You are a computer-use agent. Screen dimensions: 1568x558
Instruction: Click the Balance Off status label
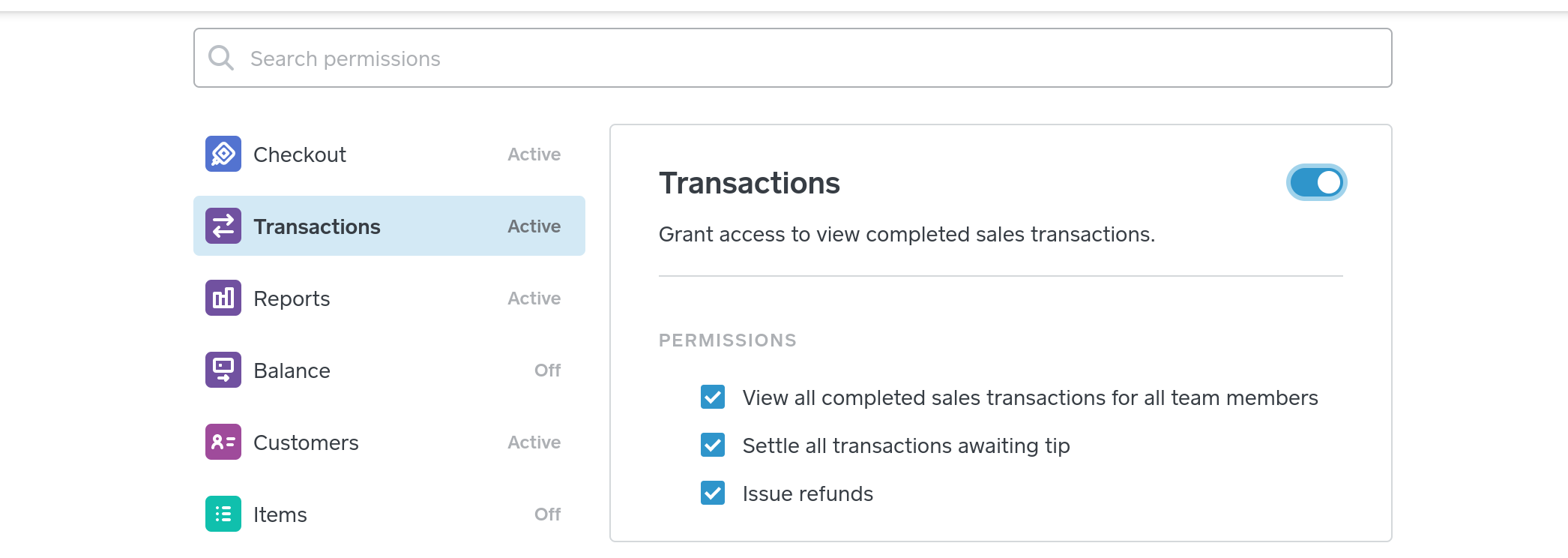[x=547, y=370]
